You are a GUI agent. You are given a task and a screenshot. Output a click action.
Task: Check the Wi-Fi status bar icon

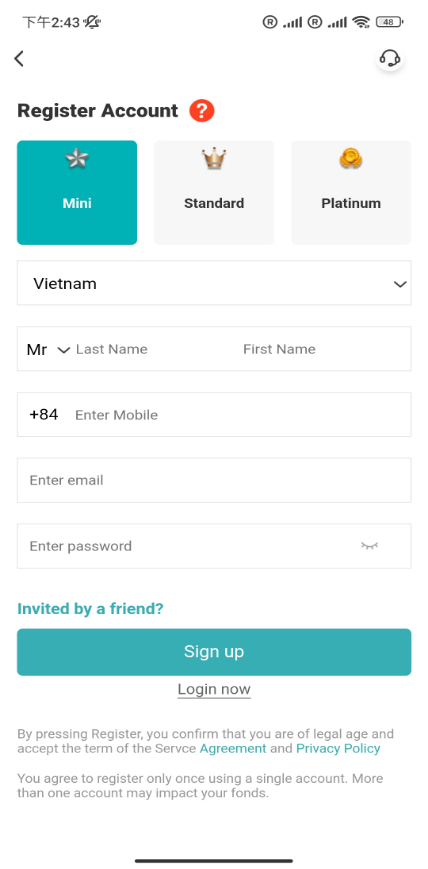click(361, 22)
